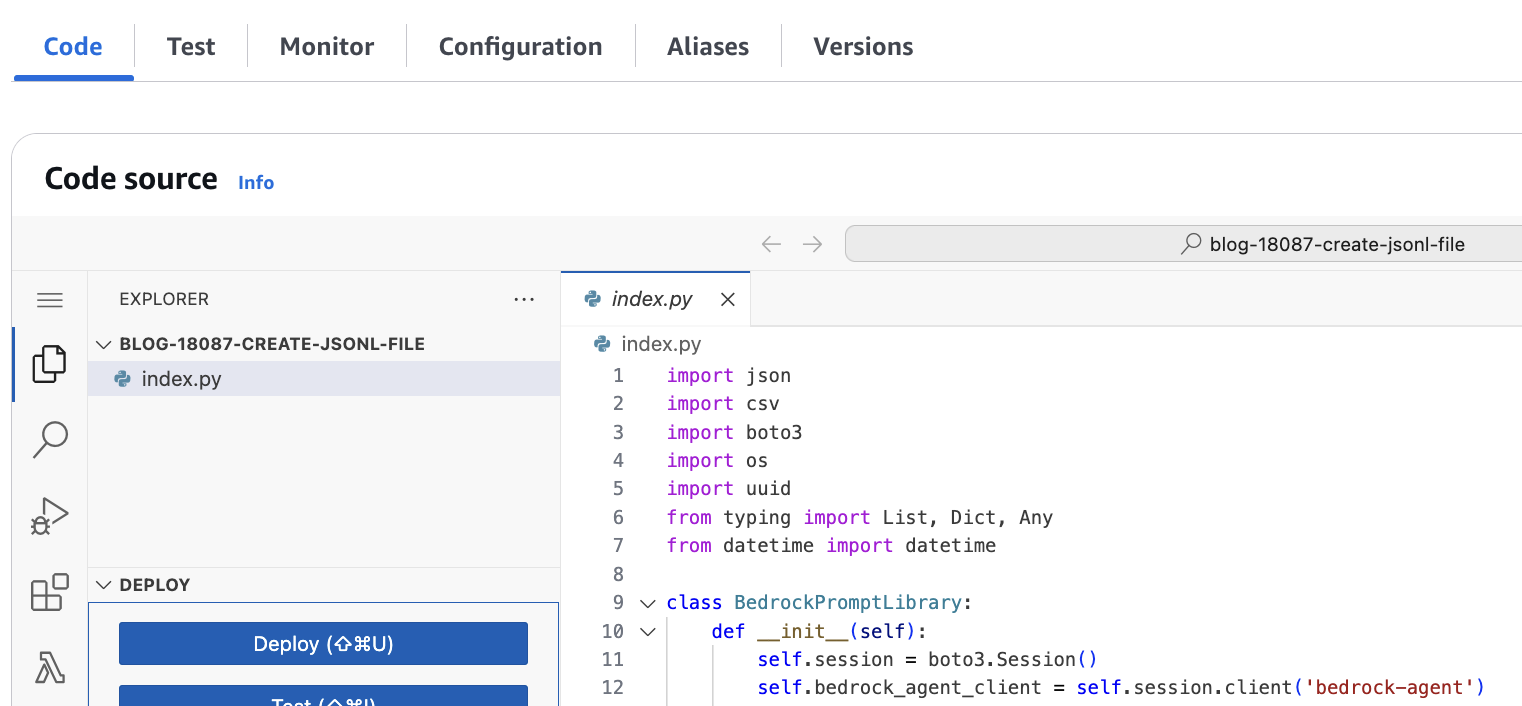Switch to the Configuration tab
The image size is (1522, 706).
(520, 47)
